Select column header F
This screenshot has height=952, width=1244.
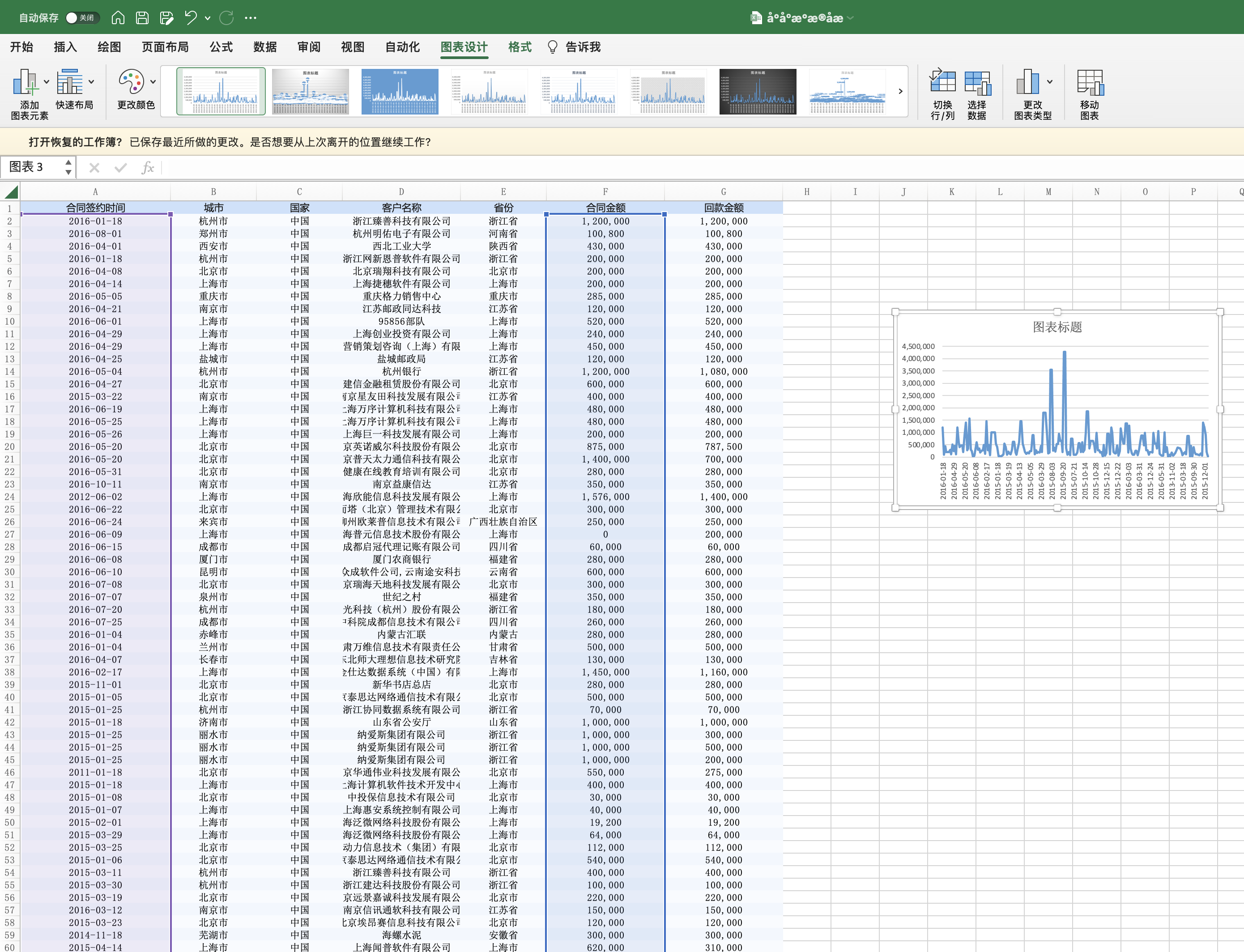[x=605, y=191]
